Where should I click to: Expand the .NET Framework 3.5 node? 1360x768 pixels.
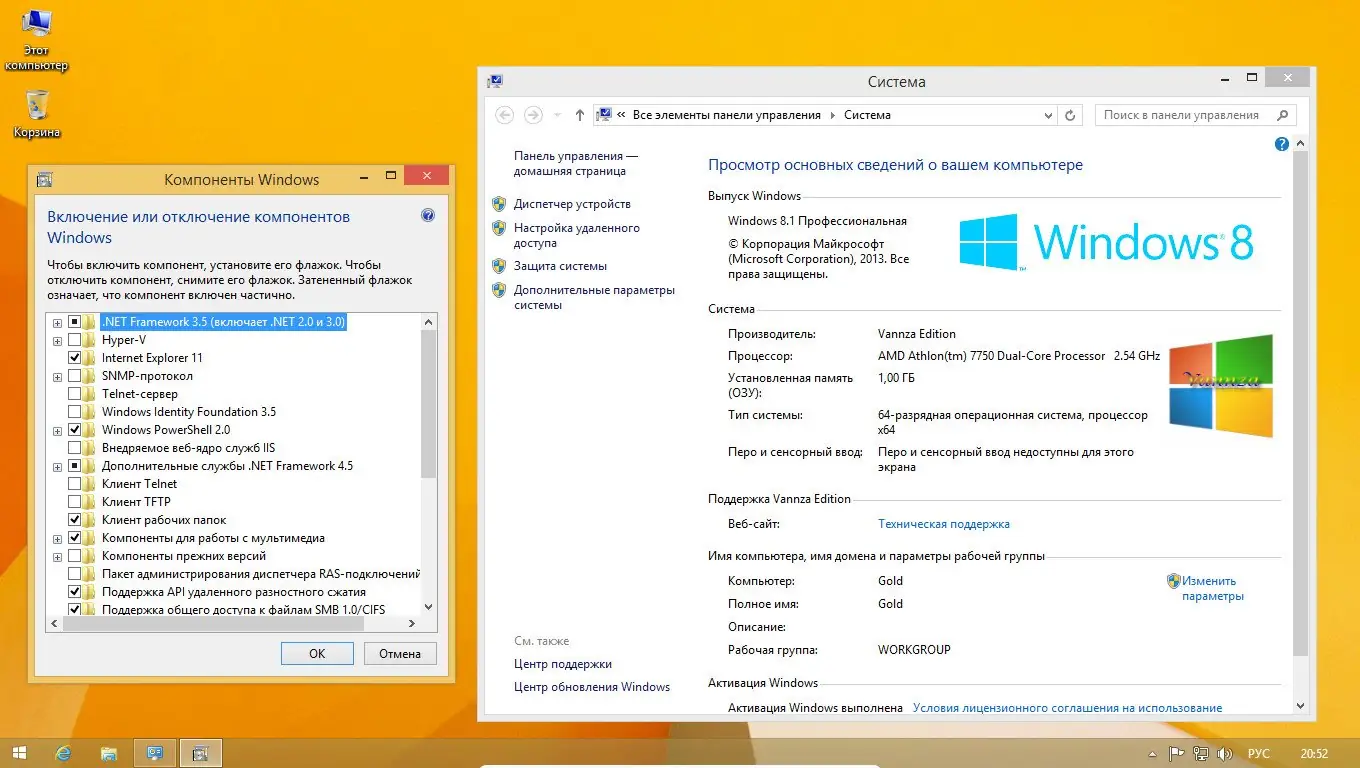point(58,323)
